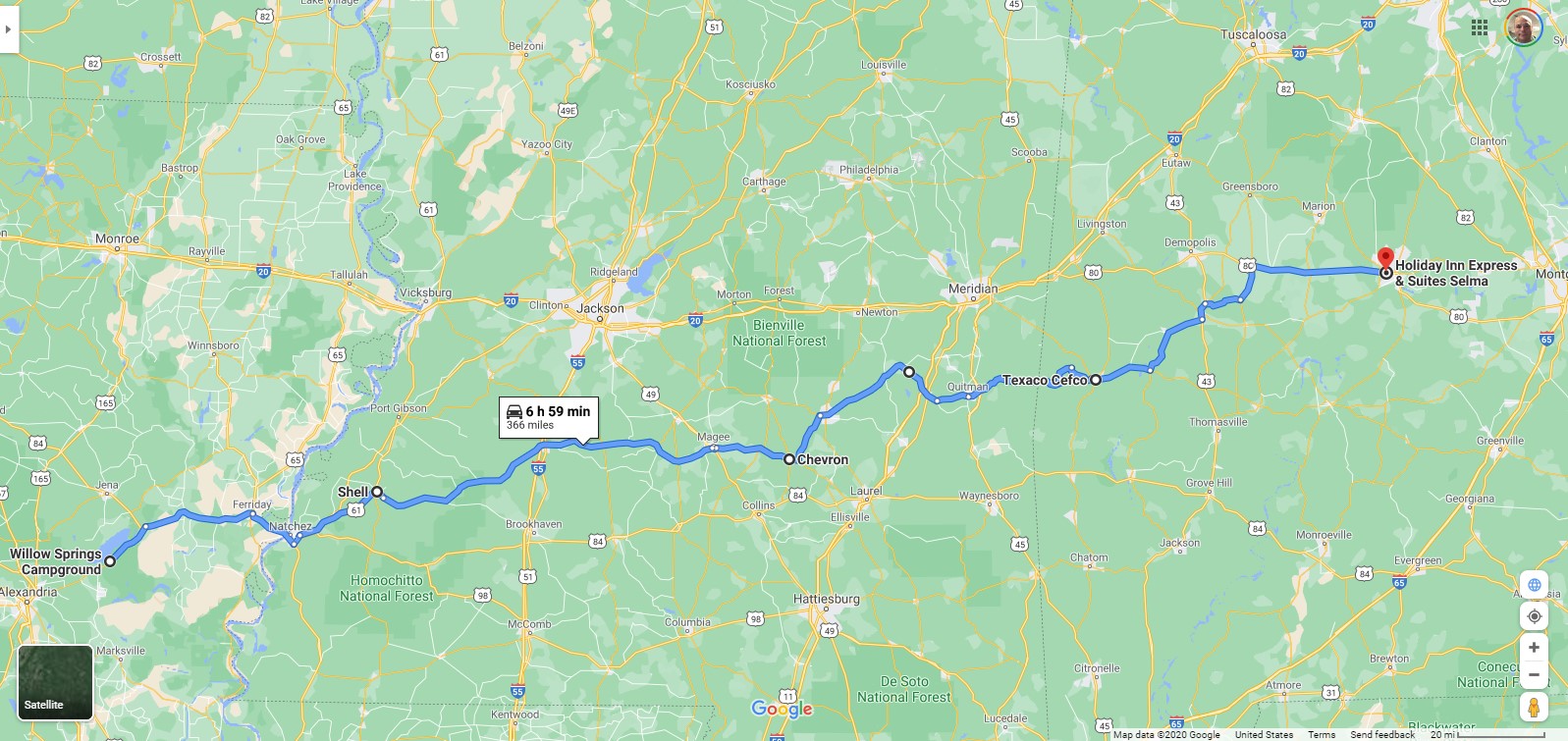Screen dimensions: 1568x741
Task: Zoom in with the plus button
Action: coord(1534,648)
